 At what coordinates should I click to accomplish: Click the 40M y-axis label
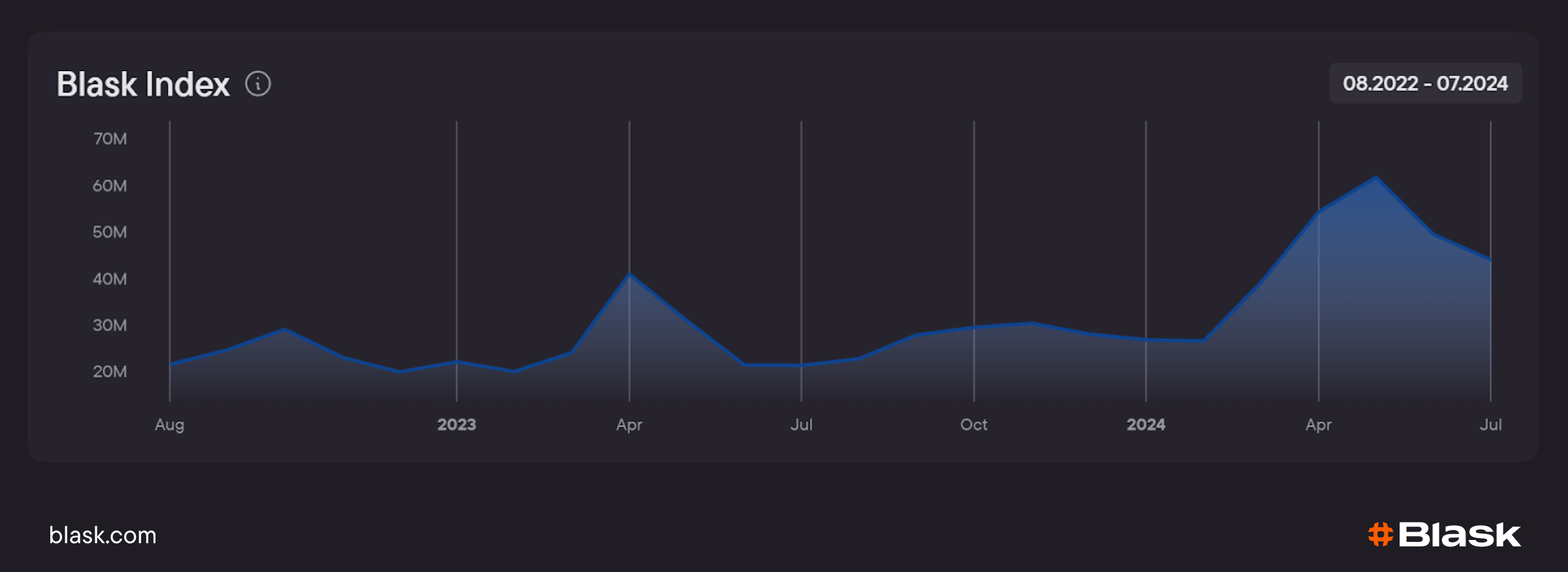110,279
